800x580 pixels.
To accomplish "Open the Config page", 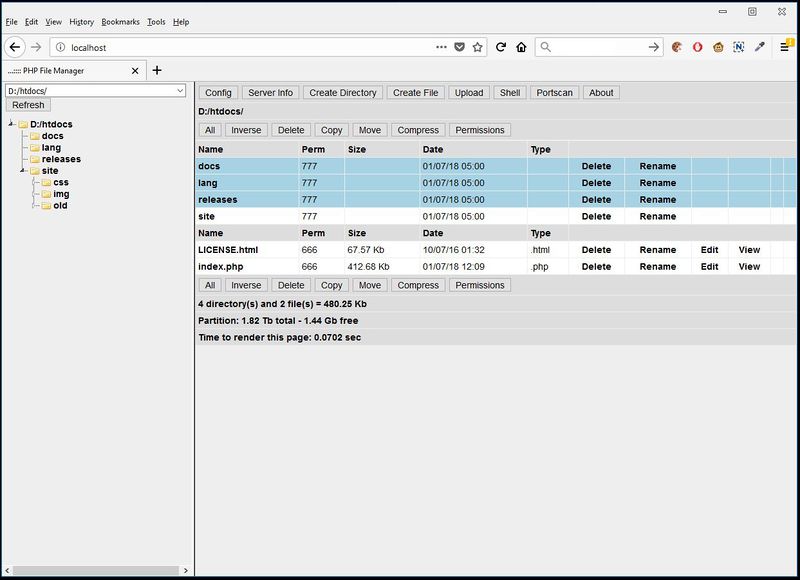I will 218,93.
